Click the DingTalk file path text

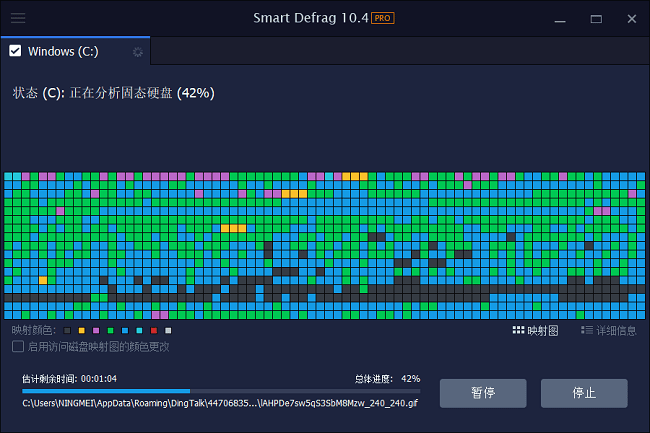(220, 403)
